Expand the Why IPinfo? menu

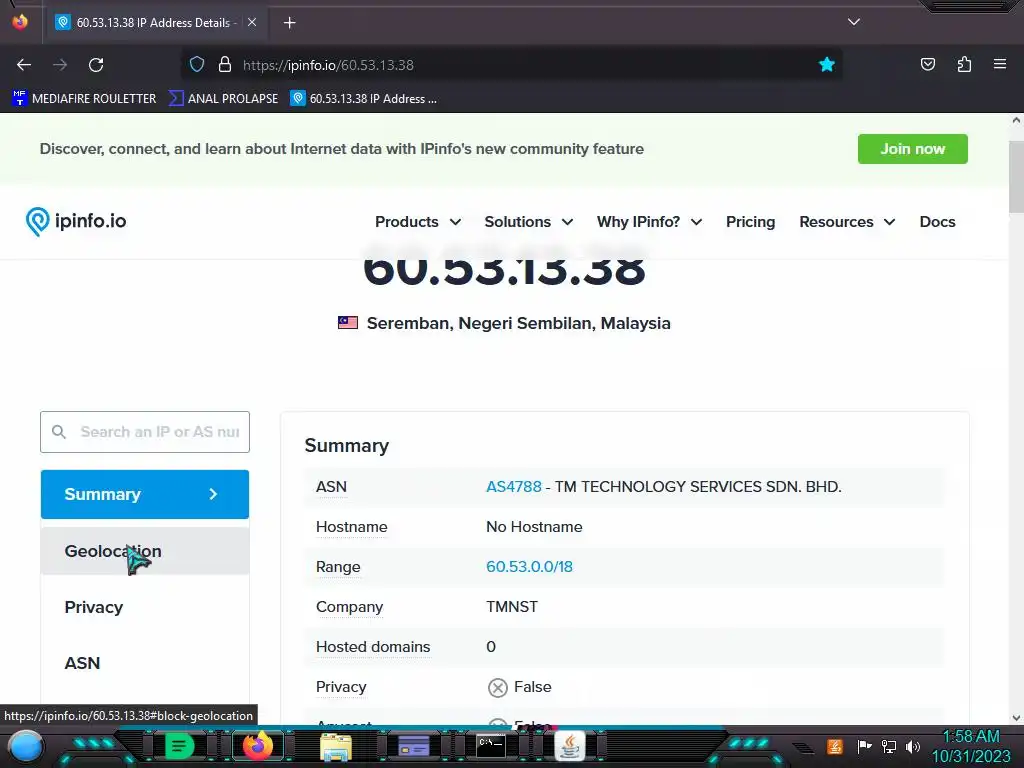[x=650, y=222]
